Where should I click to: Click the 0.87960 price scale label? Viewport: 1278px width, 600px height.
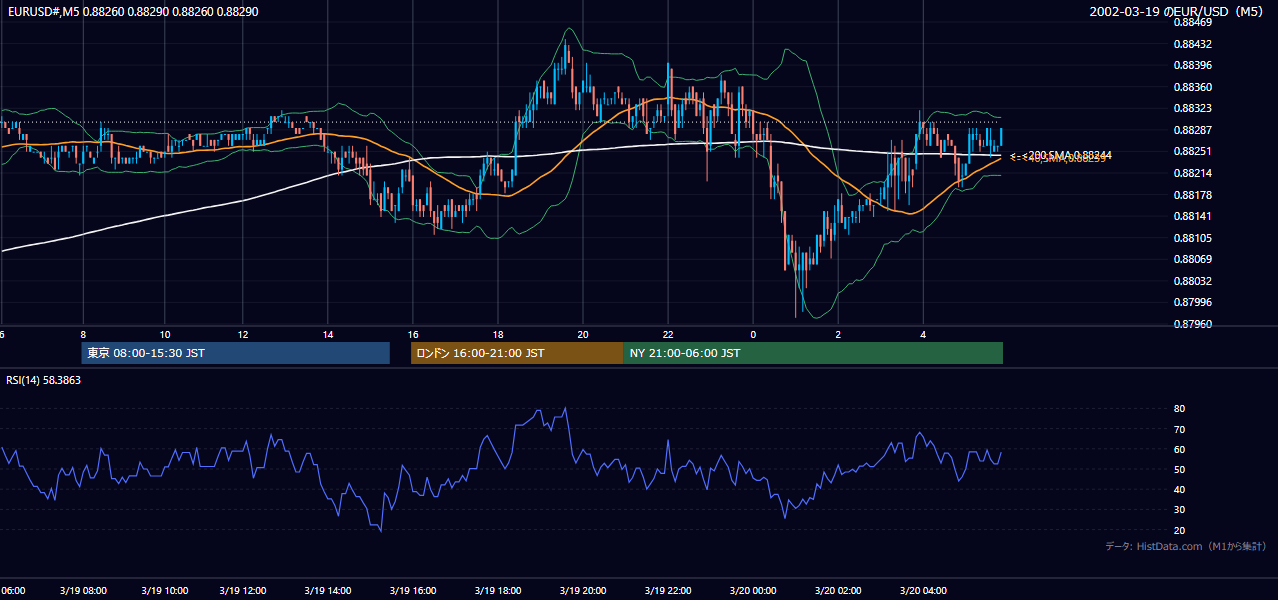(1193, 324)
